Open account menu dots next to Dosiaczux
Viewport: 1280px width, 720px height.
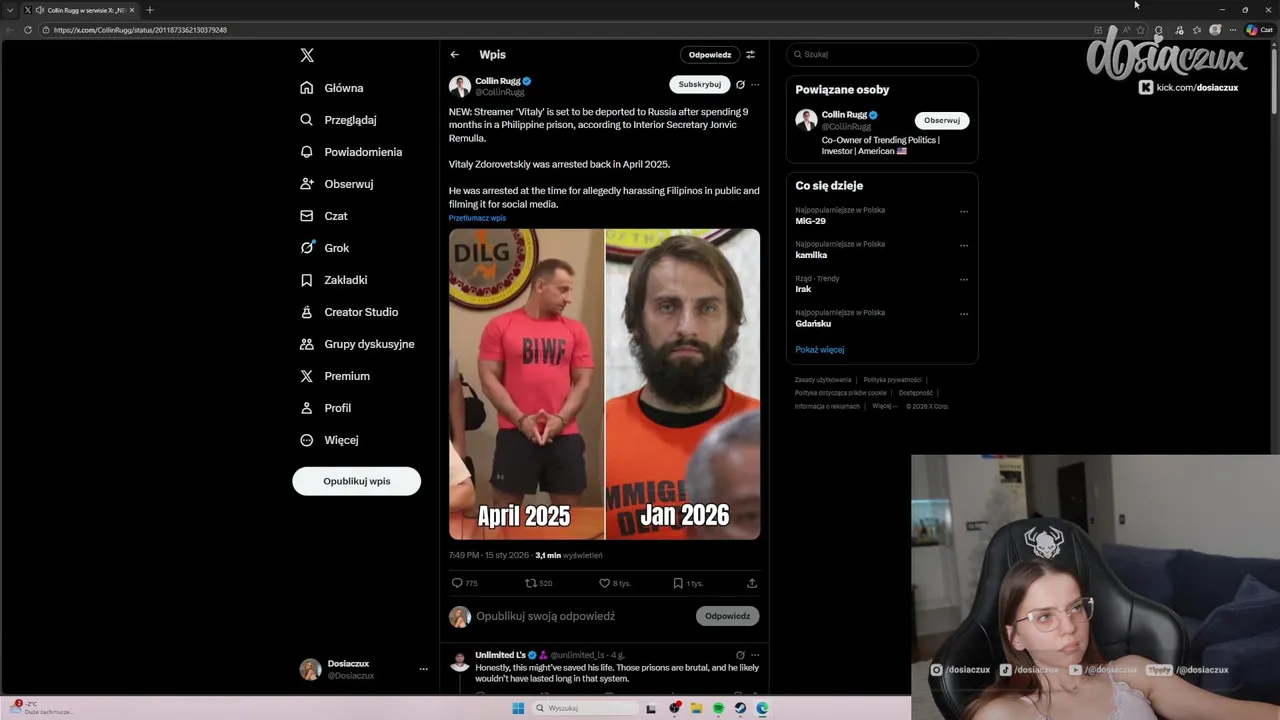click(x=424, y=669)
